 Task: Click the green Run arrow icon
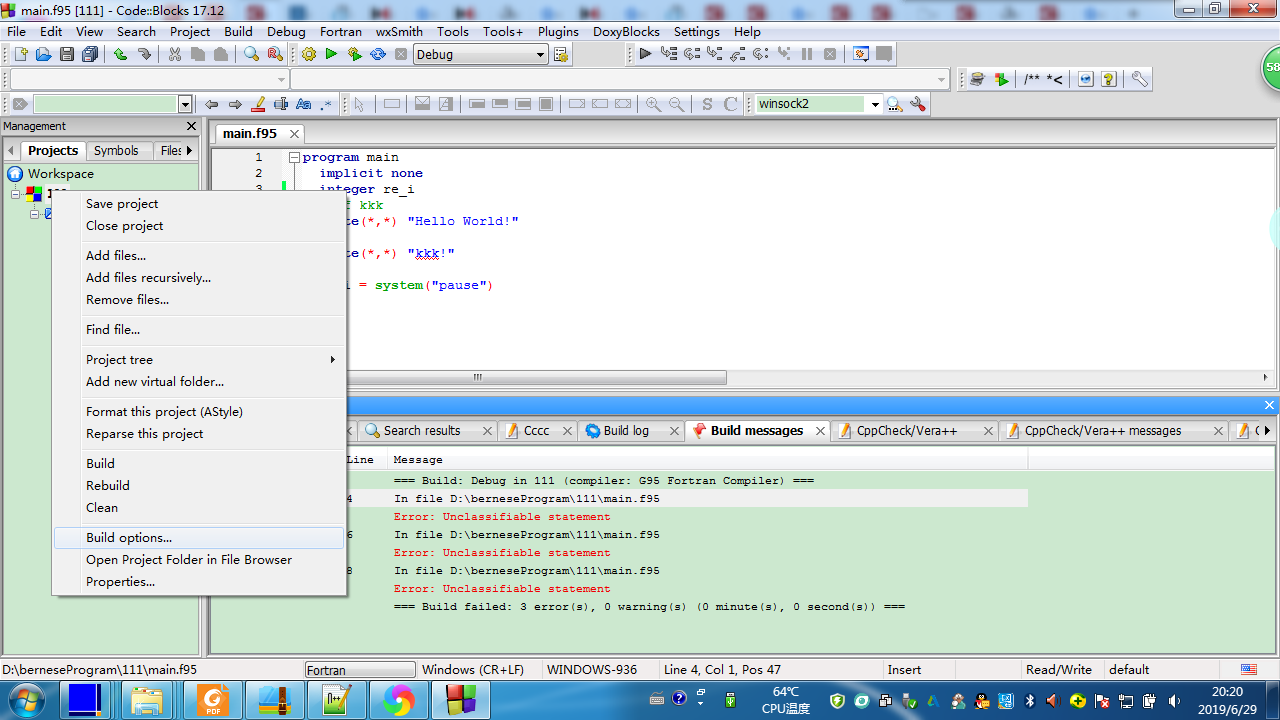331,54
